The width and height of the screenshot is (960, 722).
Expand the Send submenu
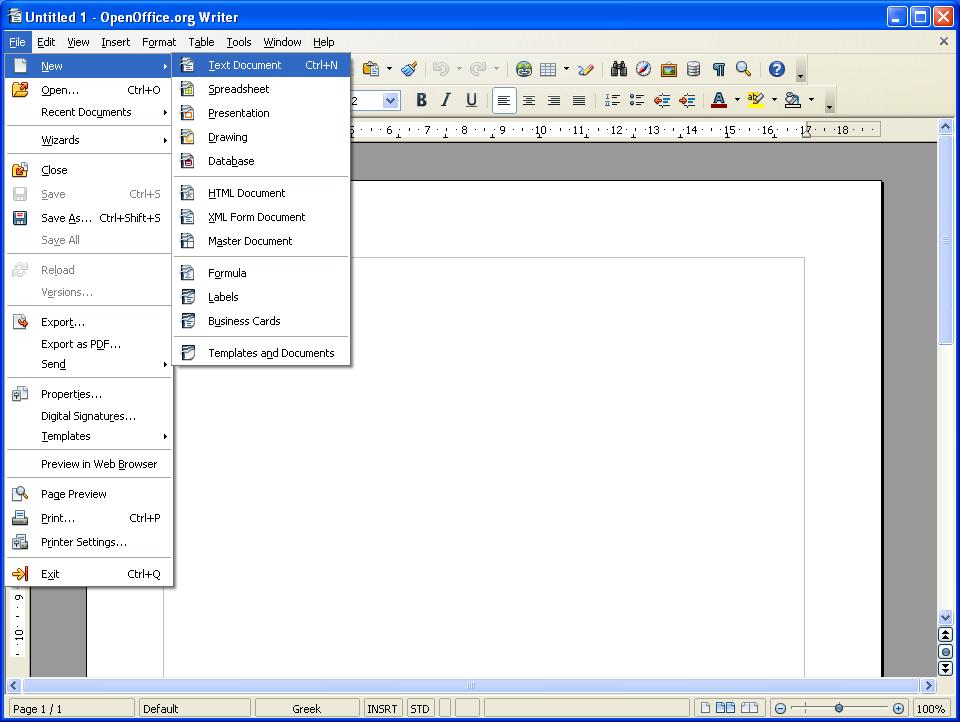(89, 364)
